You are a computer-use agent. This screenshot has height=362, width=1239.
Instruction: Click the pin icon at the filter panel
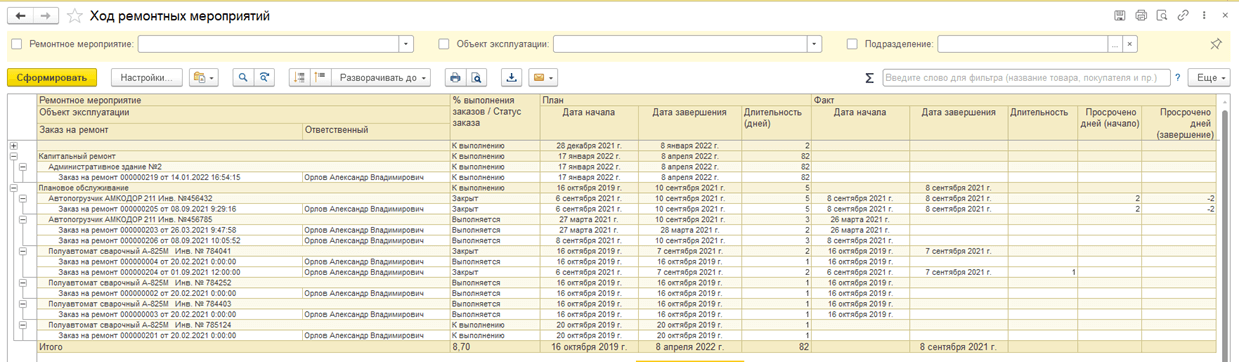tap(1215, 44)
